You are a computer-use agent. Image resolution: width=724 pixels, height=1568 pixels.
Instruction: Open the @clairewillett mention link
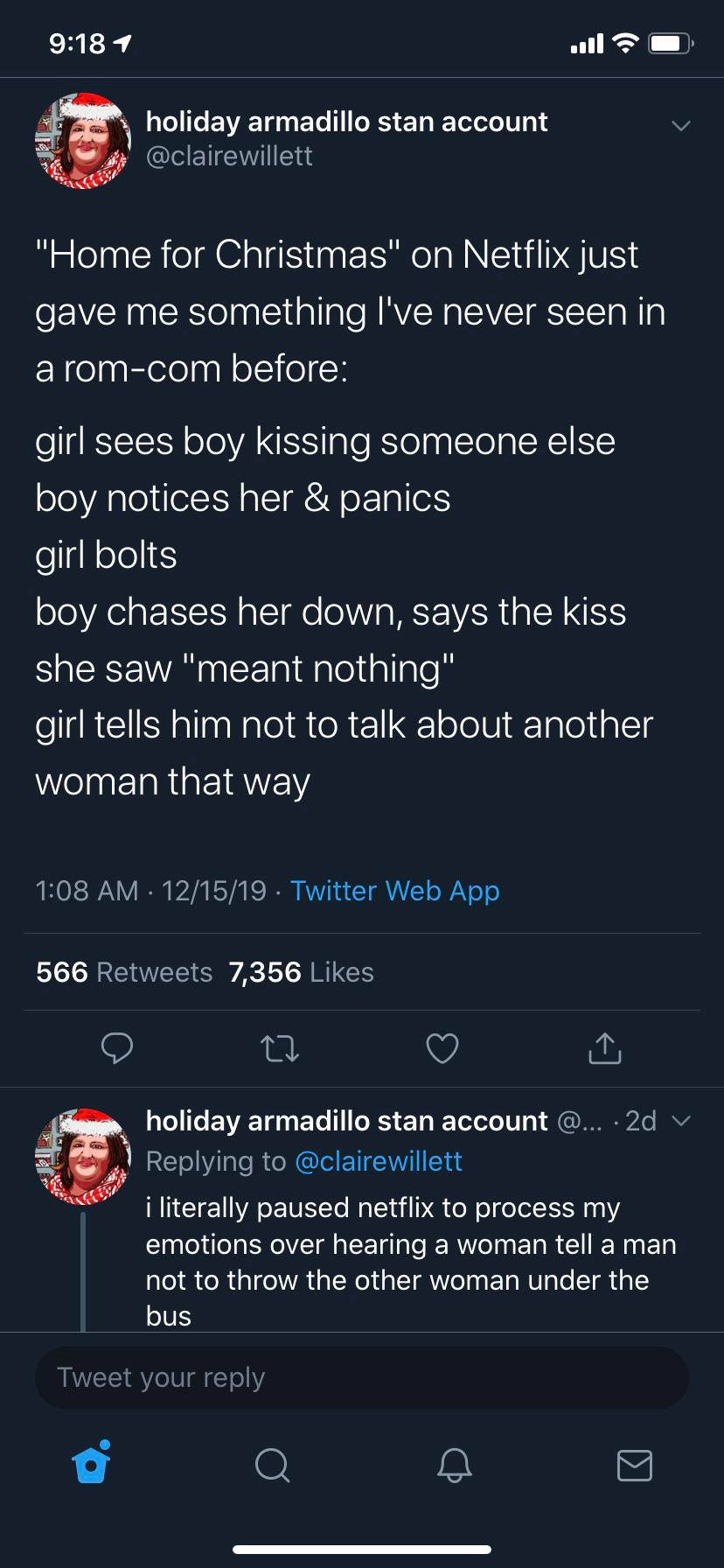(x=380, y=1160)
